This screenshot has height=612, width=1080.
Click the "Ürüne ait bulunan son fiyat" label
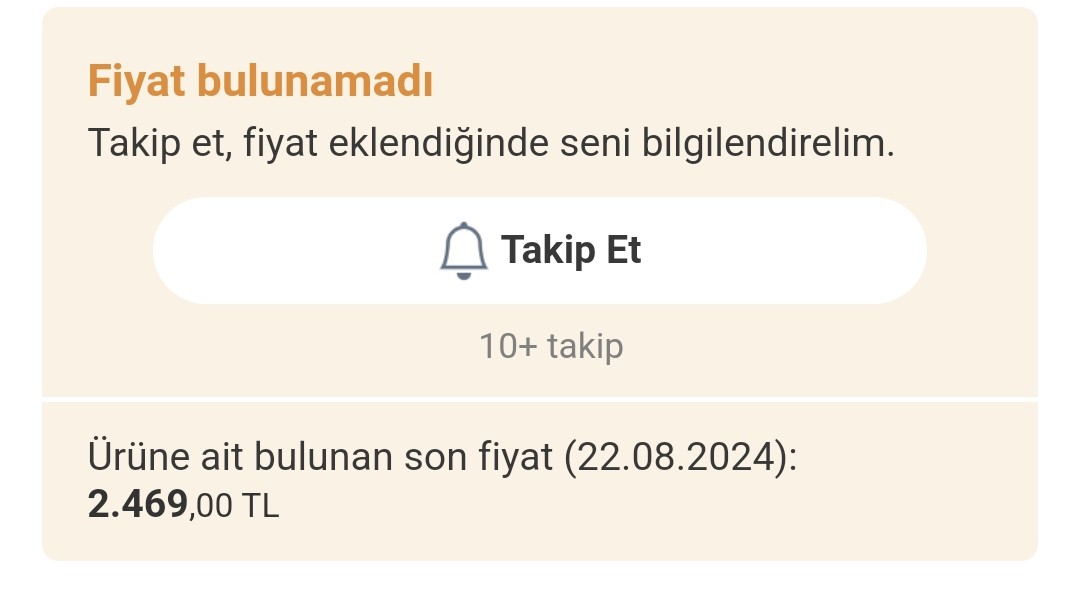[x=320, y=458]
